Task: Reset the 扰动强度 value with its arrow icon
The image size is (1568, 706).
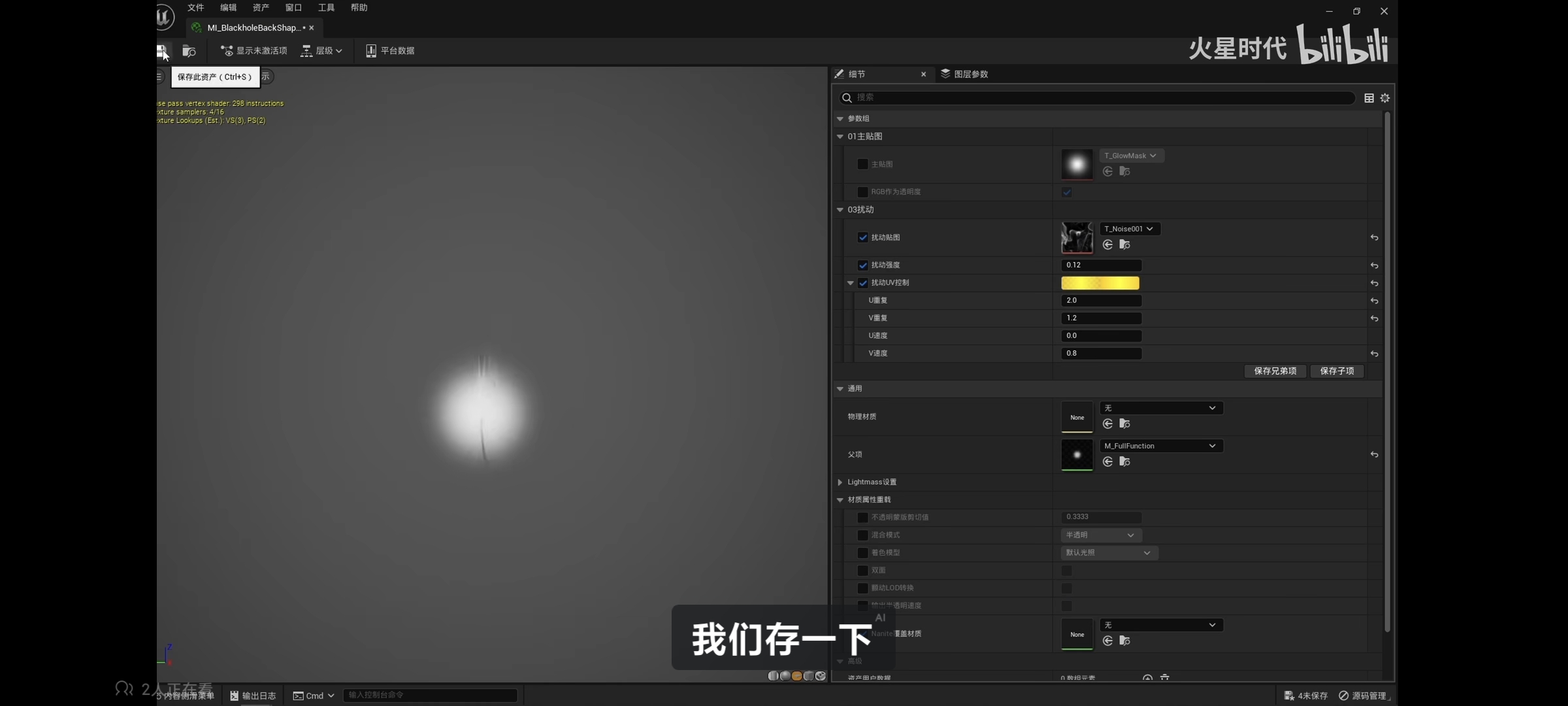Action: [x=1374, y=265]
